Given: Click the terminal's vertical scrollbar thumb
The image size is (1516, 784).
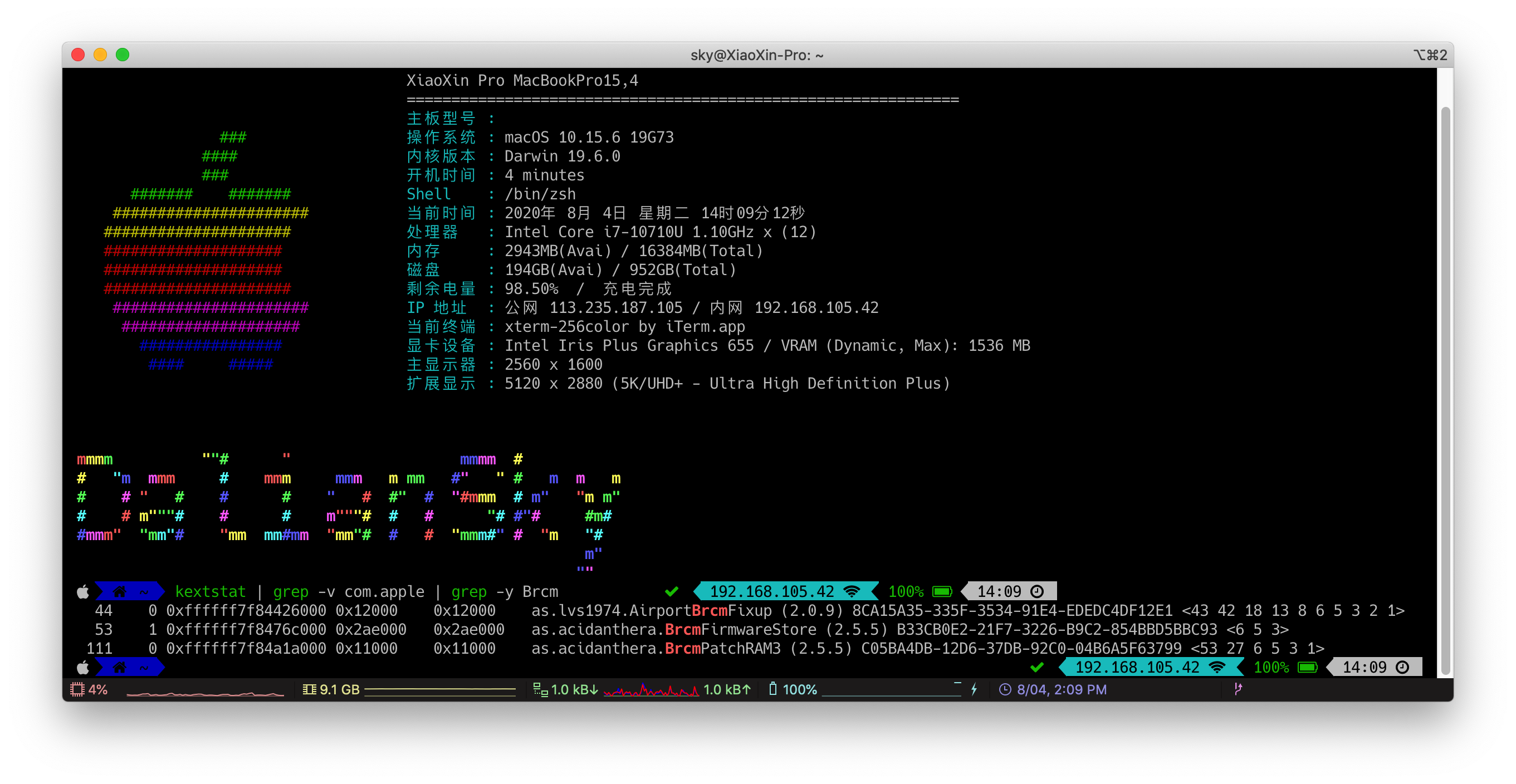Looking at the screenshot, I should 1445,391.
